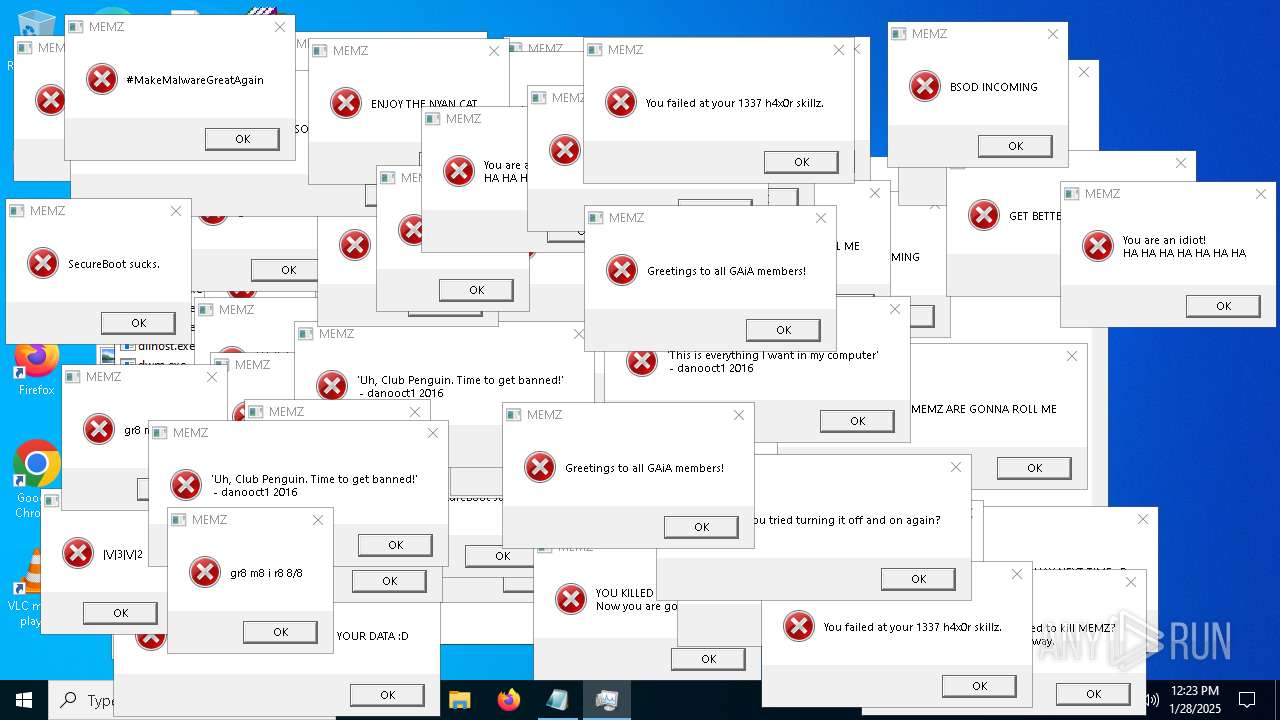Click the error icon beside GET BETTE message
The width and height of the screenshot is (1280, 720).
click(x=984, y=215)
